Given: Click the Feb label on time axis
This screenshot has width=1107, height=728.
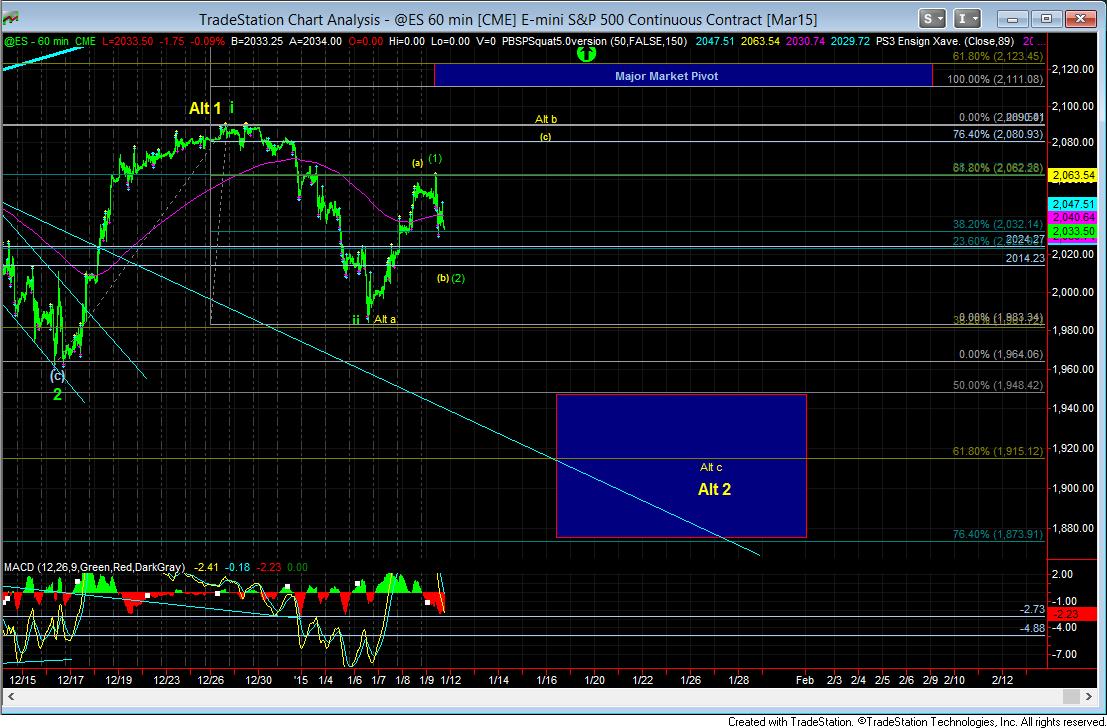Looking at the screenshot, I should tap(805, 680).
